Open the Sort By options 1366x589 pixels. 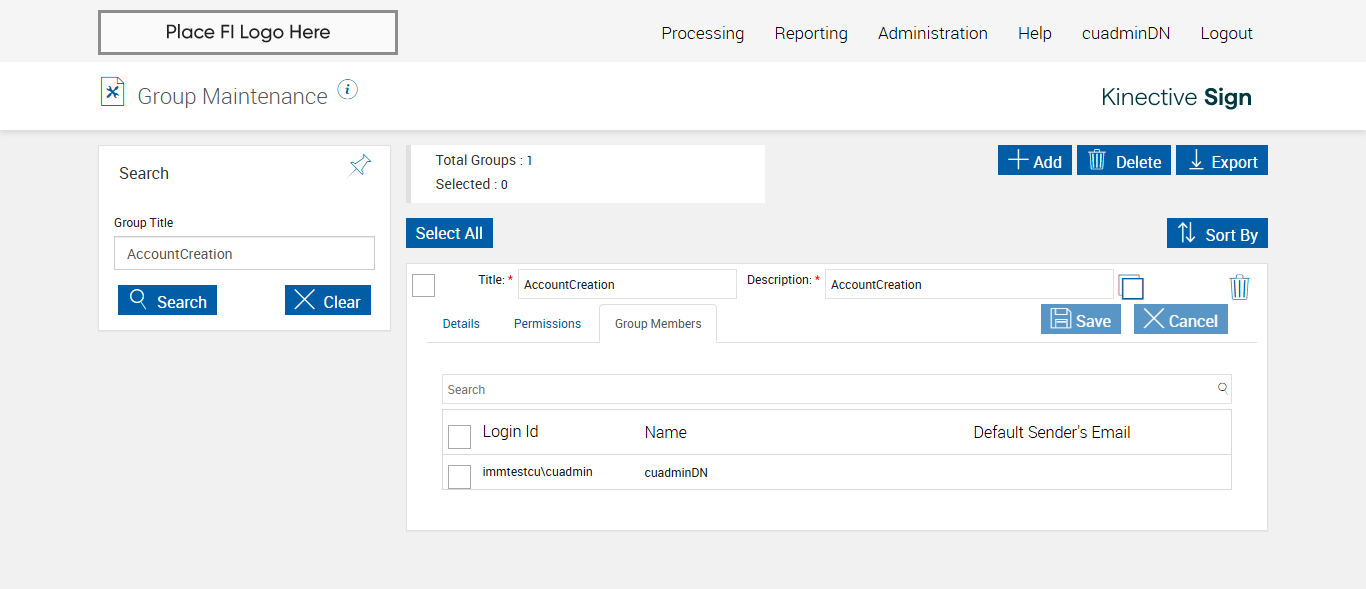(1217, 234)
